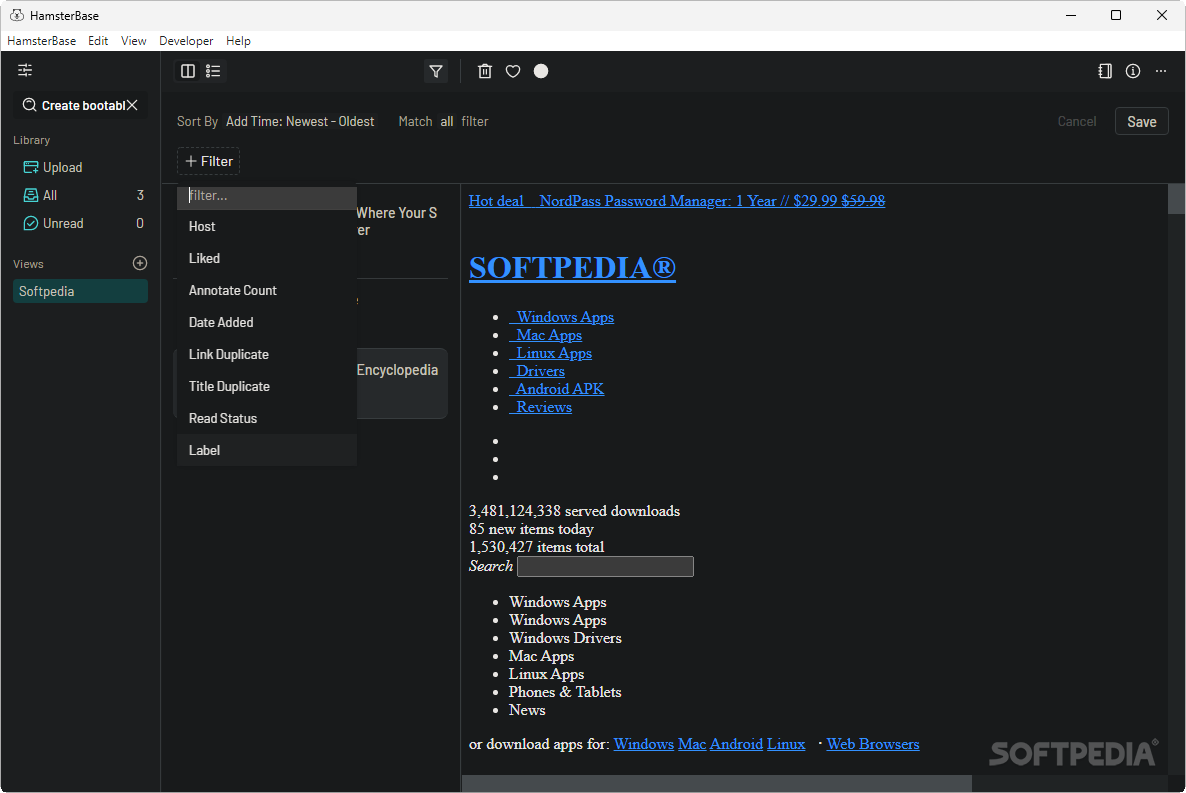Like the page with heart icon

(513, 71)
